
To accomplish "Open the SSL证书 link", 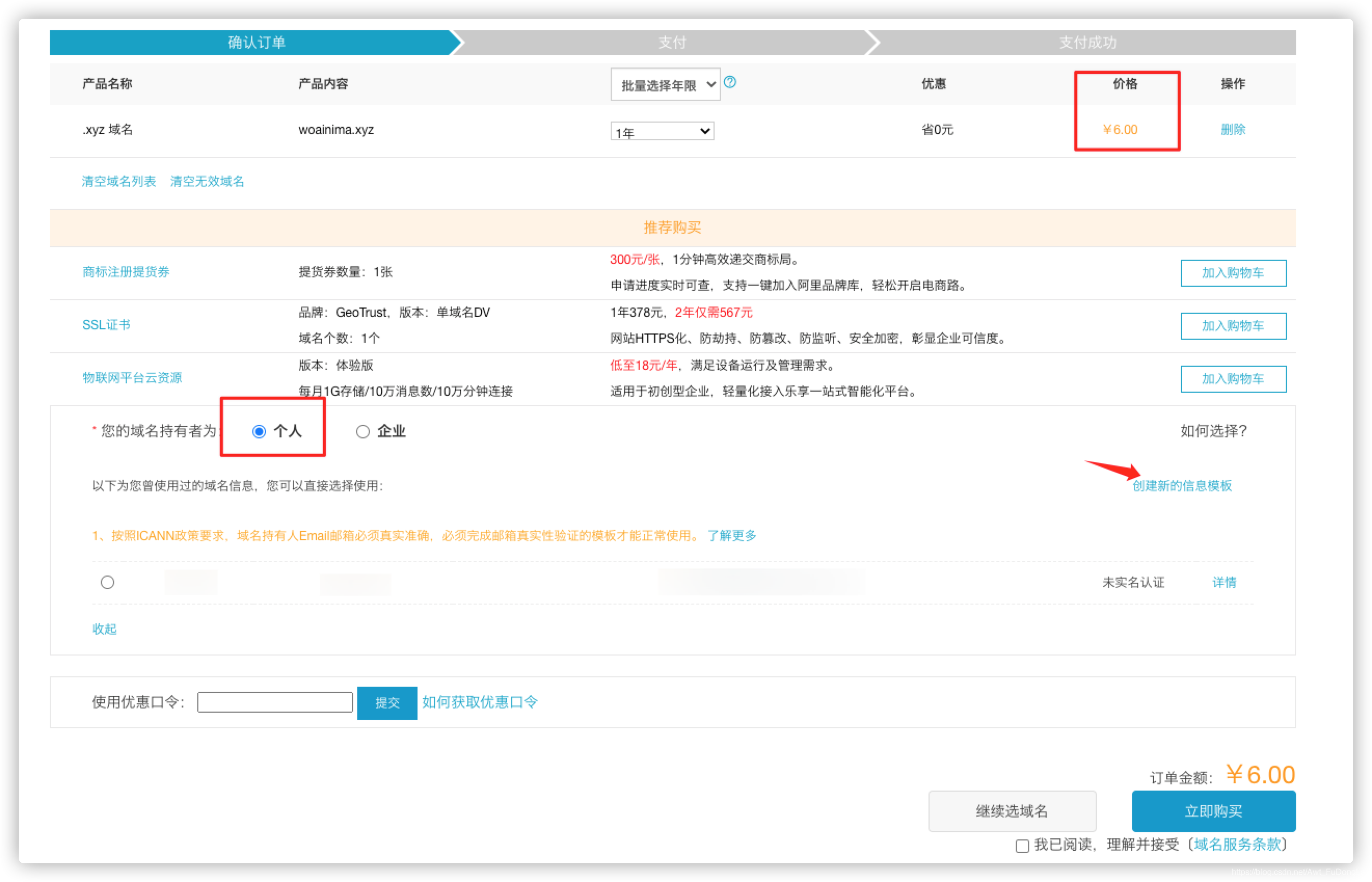I will click(106, 325).
